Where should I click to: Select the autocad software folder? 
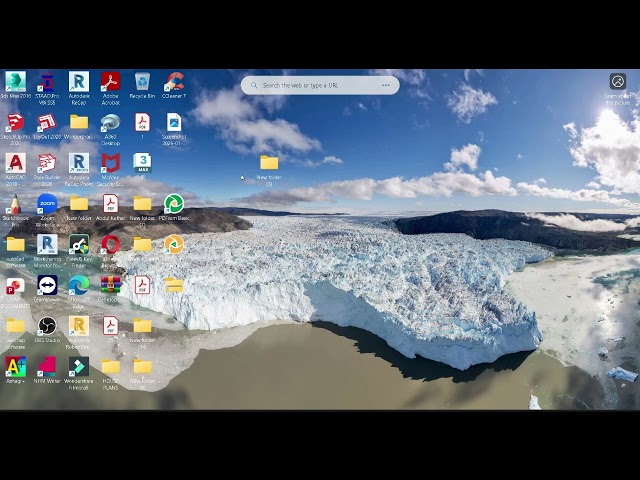(16, 244)
